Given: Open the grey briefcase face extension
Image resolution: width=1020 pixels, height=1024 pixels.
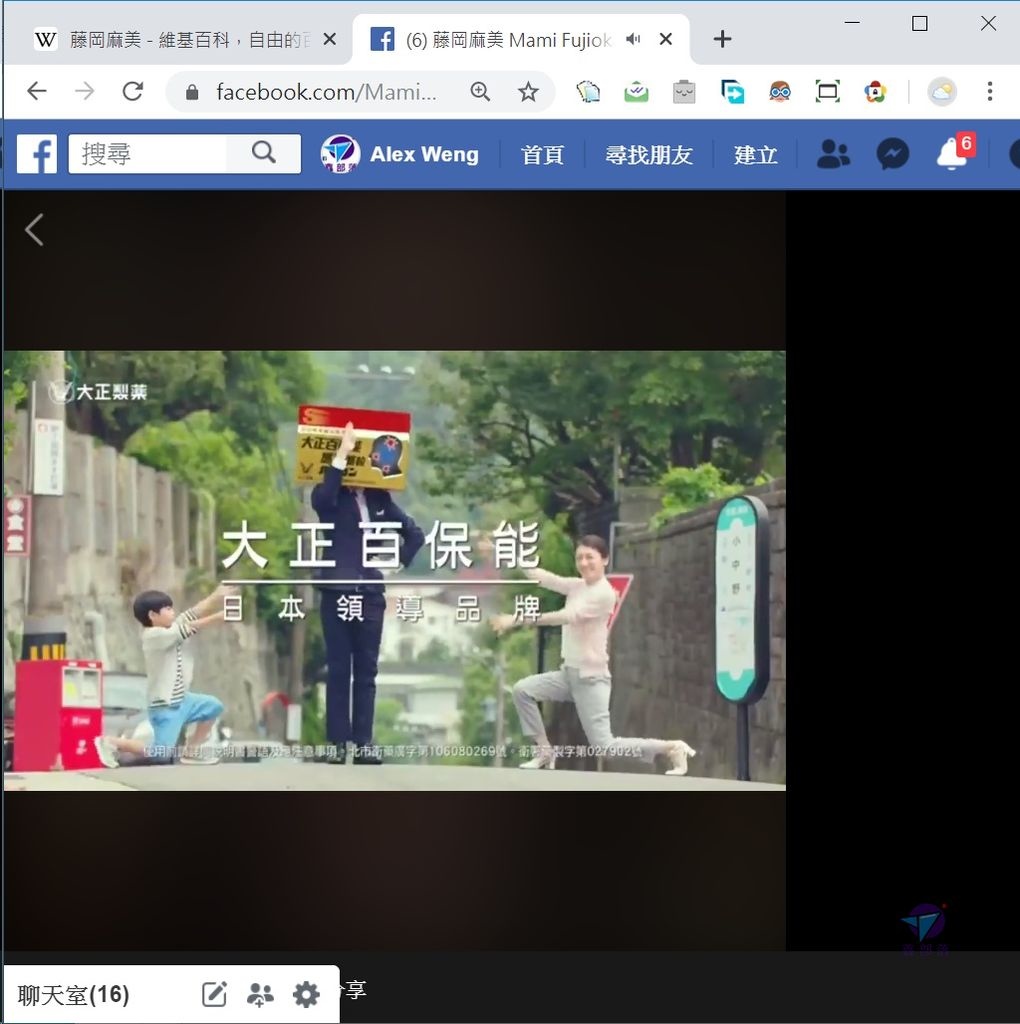Looking at the screenshot, I should tap(684, 91).
